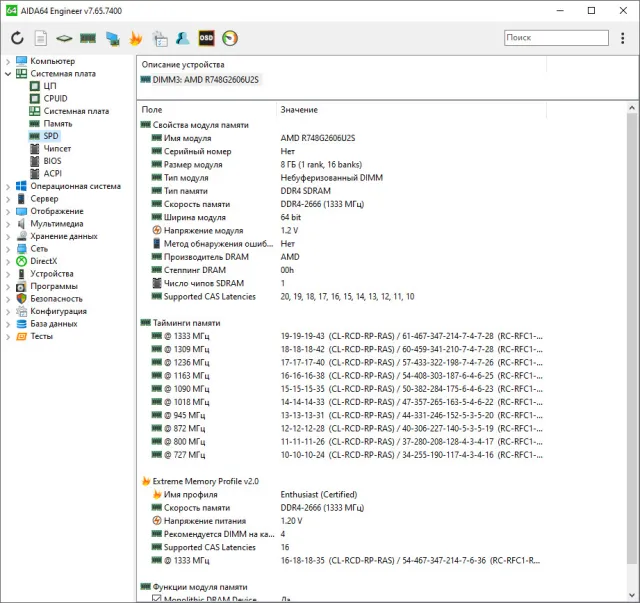Click the Поиск search field

click(556, 38)
